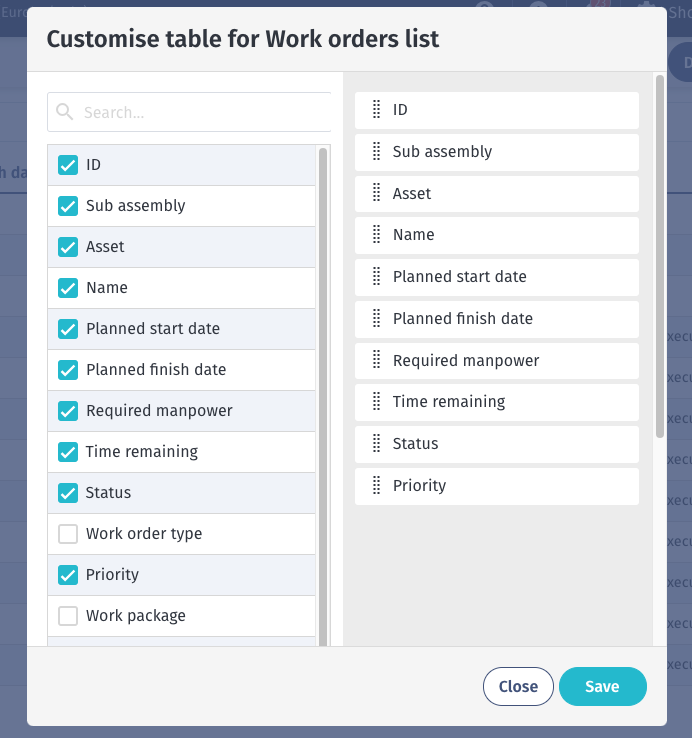Tick the Work package checkbox
The image size is (692, 738).
pyautogui.click(x=68, y=616)
